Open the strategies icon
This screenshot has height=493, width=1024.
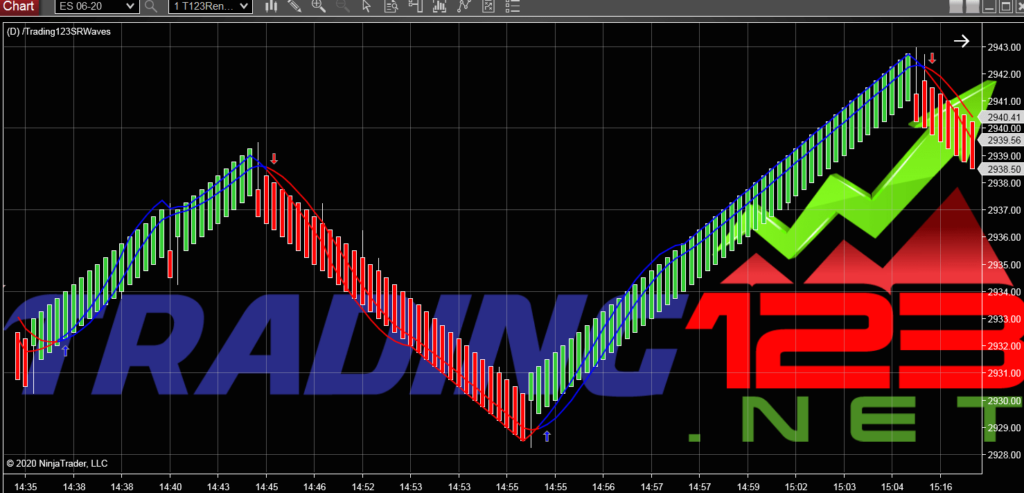click(464, 7)
